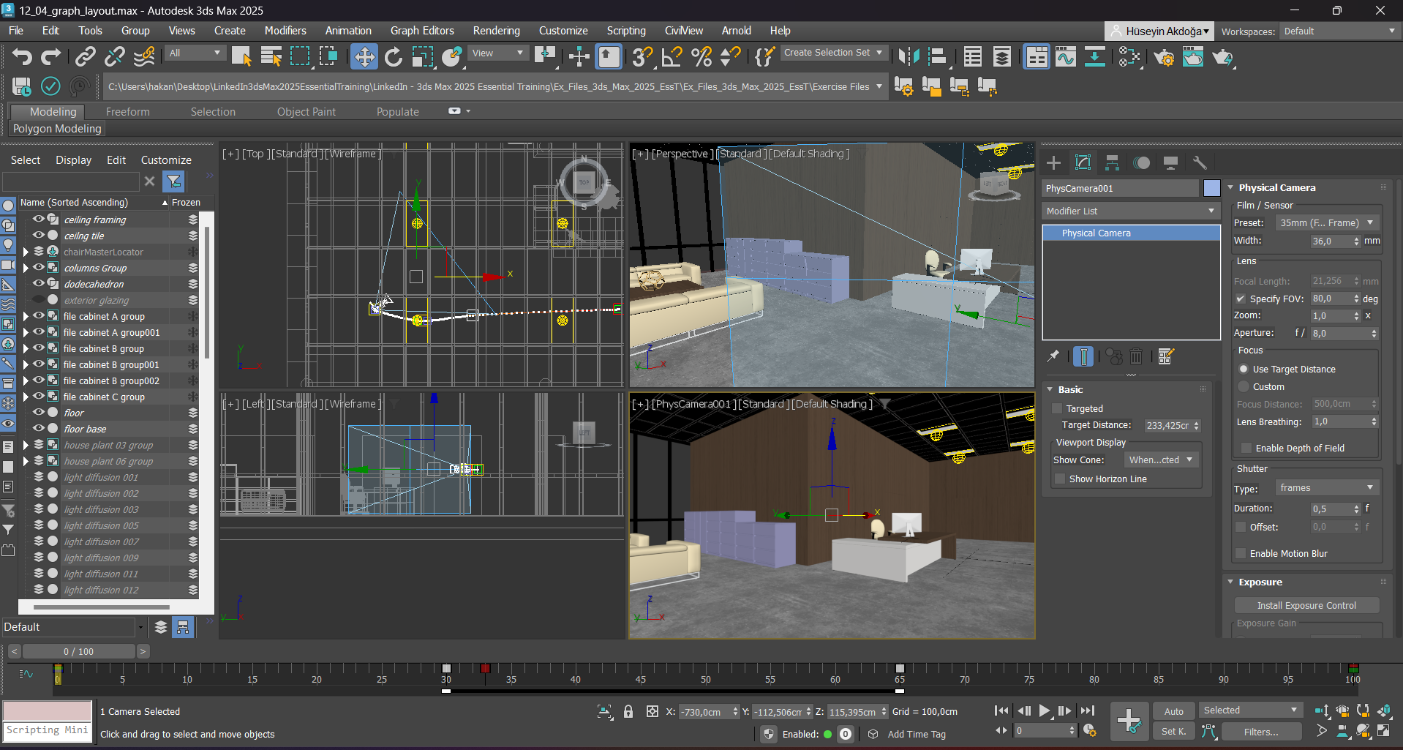Toggle the Scene Explorer icon

972,56
